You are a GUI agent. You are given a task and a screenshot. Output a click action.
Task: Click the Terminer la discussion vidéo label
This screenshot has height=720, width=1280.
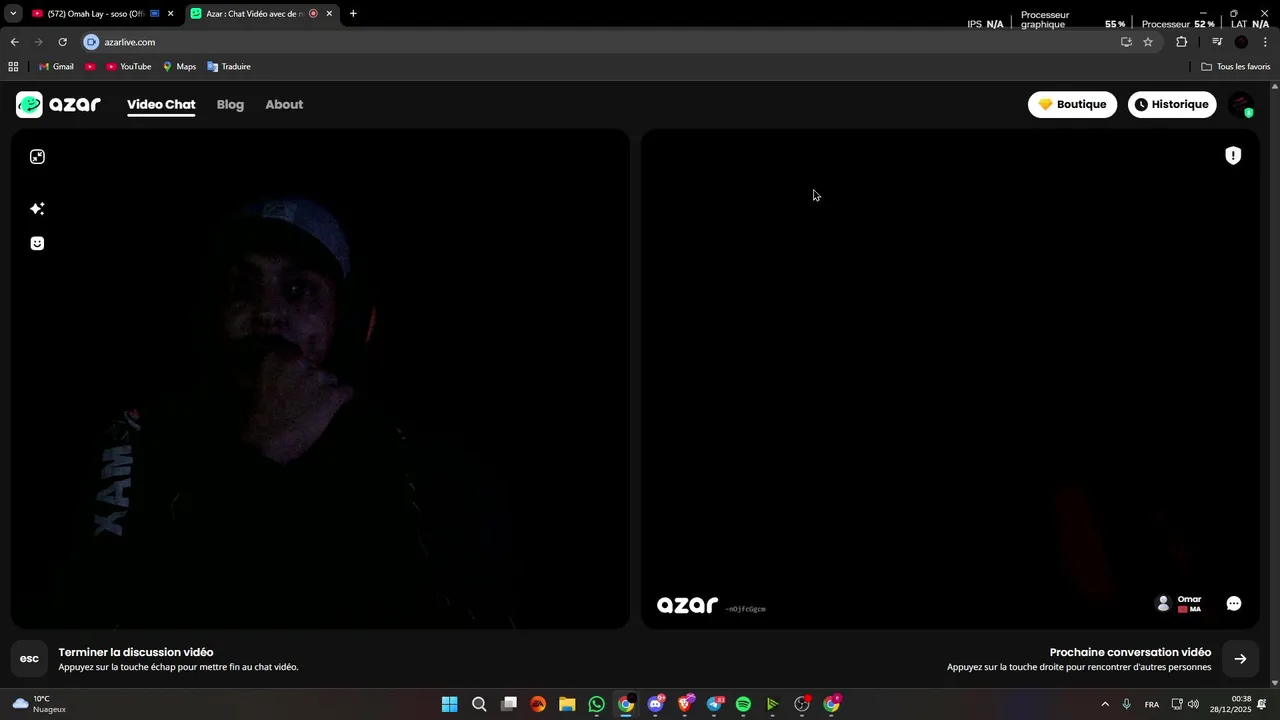136,652
